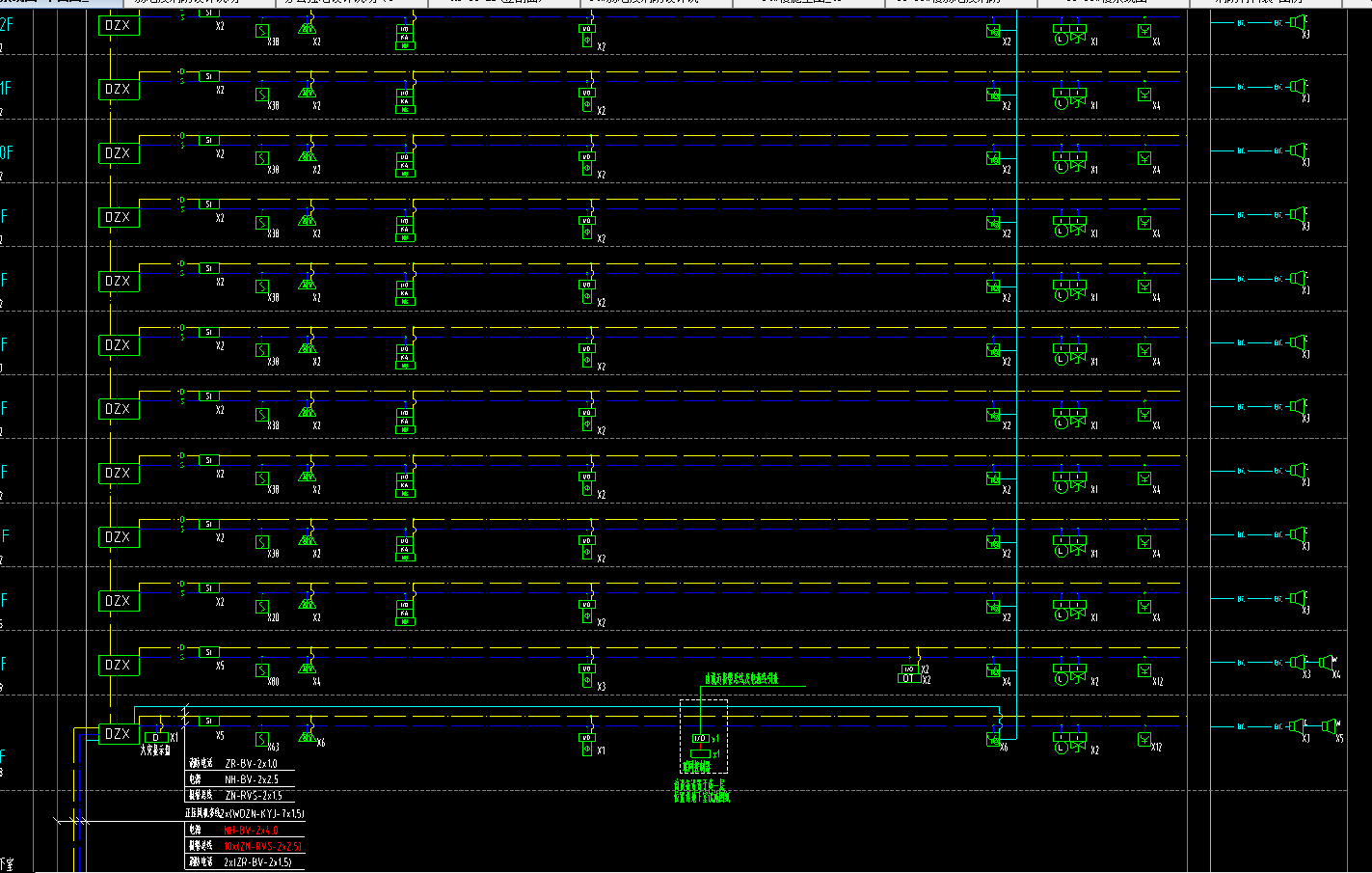The width and height of the screenshot is (1372, 873).
Task: Click the 火灾显示盘 label under the D box
Action: coord(155,750)
